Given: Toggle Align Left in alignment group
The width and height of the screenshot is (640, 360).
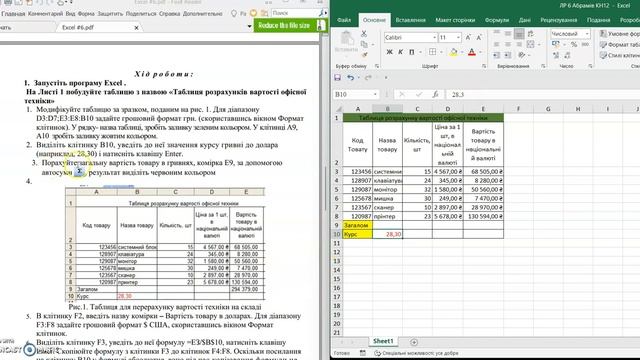Looking at the screenshot, I should [497, 44].
